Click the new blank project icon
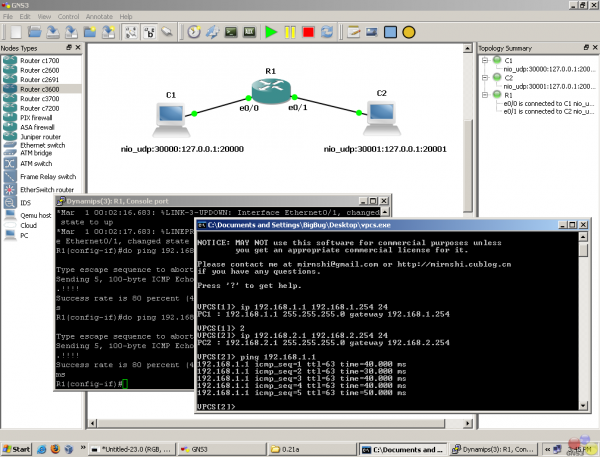 click(15, 32)
